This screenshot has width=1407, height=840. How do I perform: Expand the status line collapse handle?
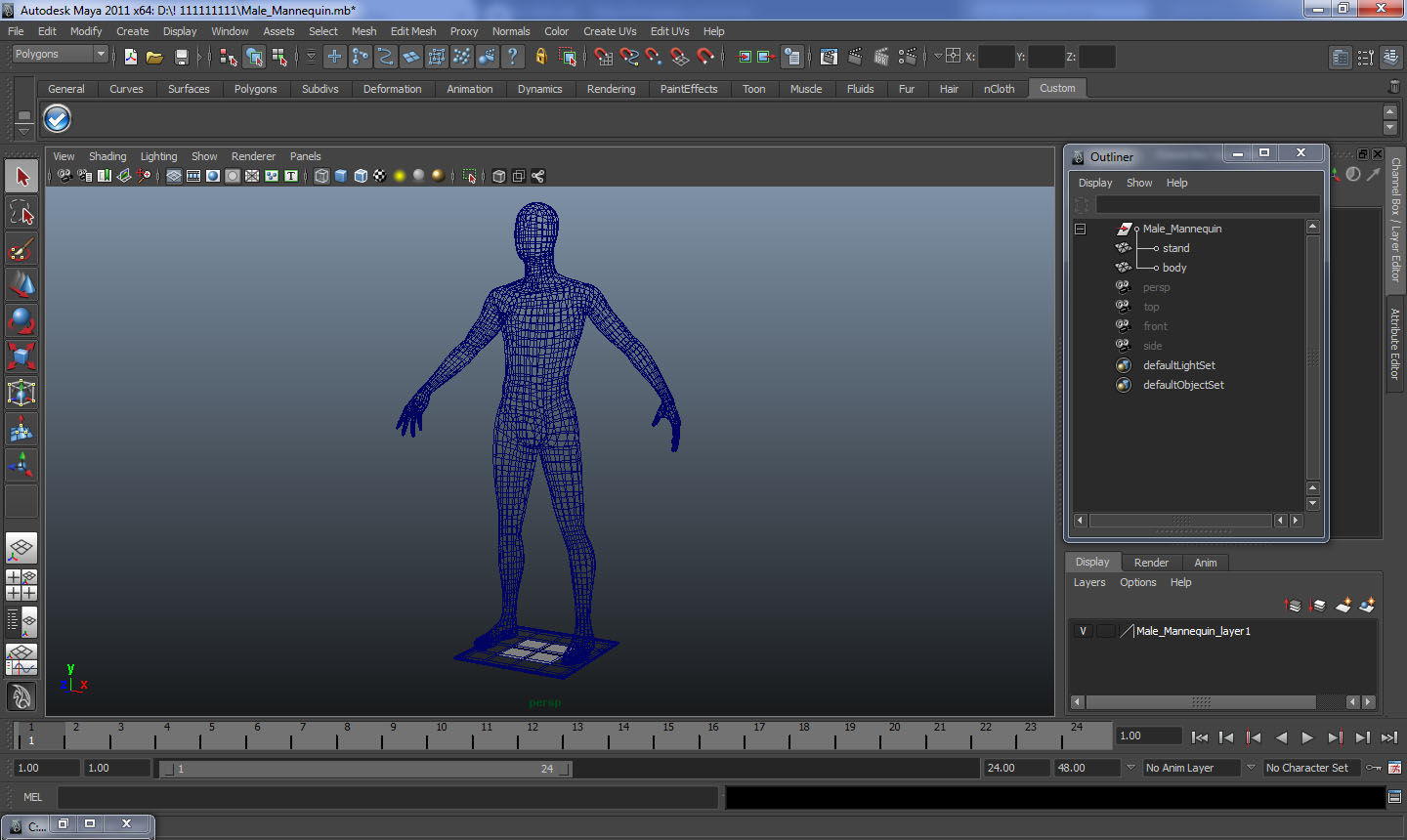[x=200, y=57]
